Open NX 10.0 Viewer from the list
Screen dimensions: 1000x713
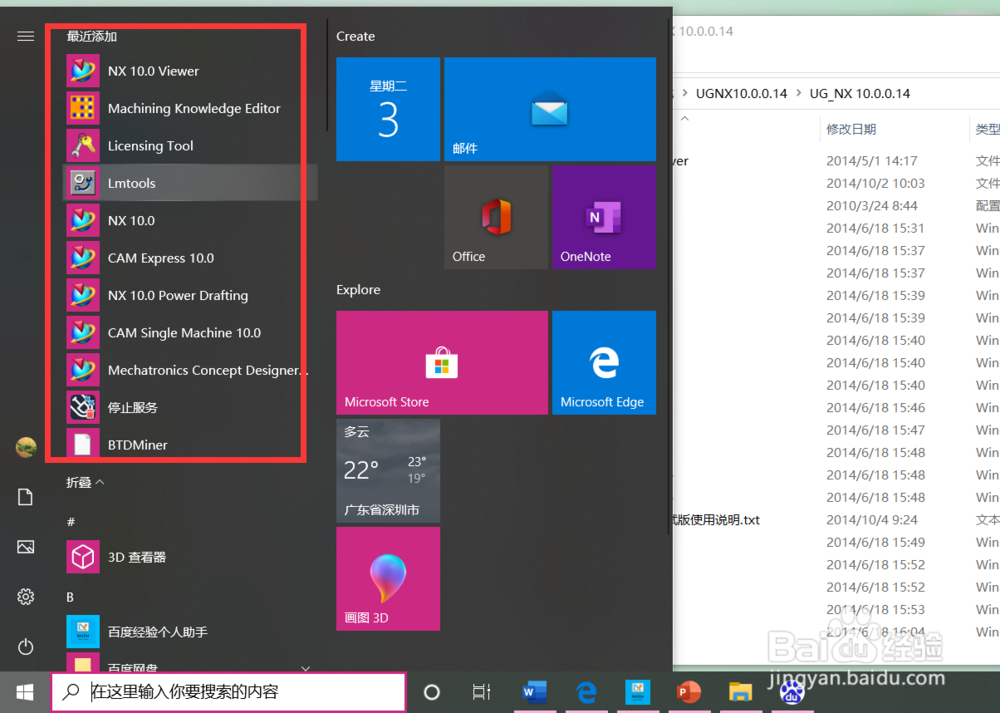tap(190, 71)
